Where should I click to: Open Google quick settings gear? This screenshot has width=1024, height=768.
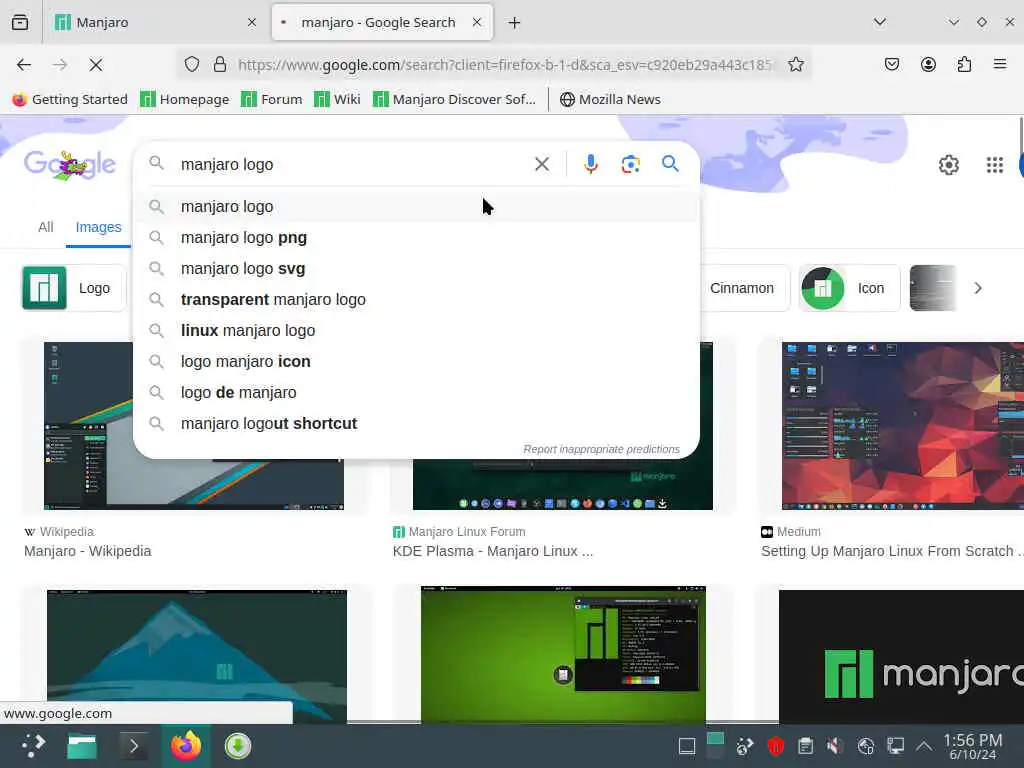click(x=949, y=165)
